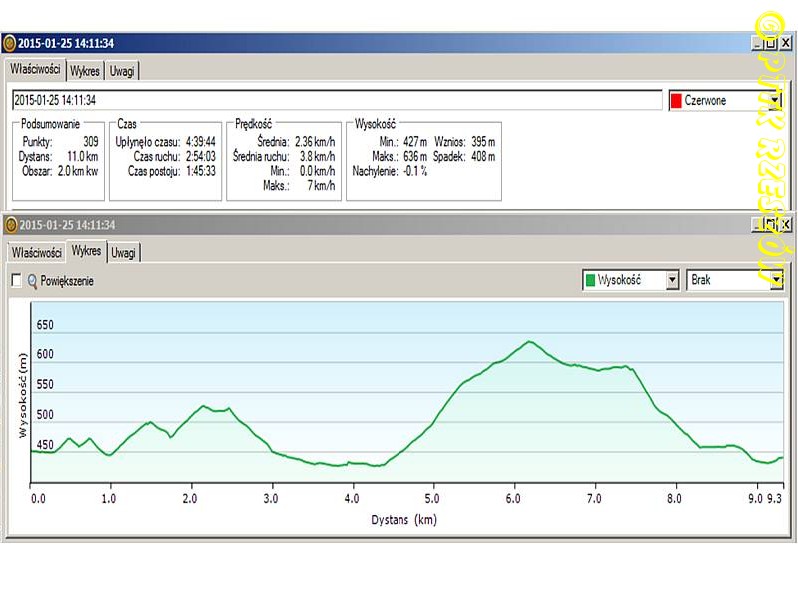Switch to Właściwości tab in the chart window
Screen dimensions: 798x600
tap(36, 252)
